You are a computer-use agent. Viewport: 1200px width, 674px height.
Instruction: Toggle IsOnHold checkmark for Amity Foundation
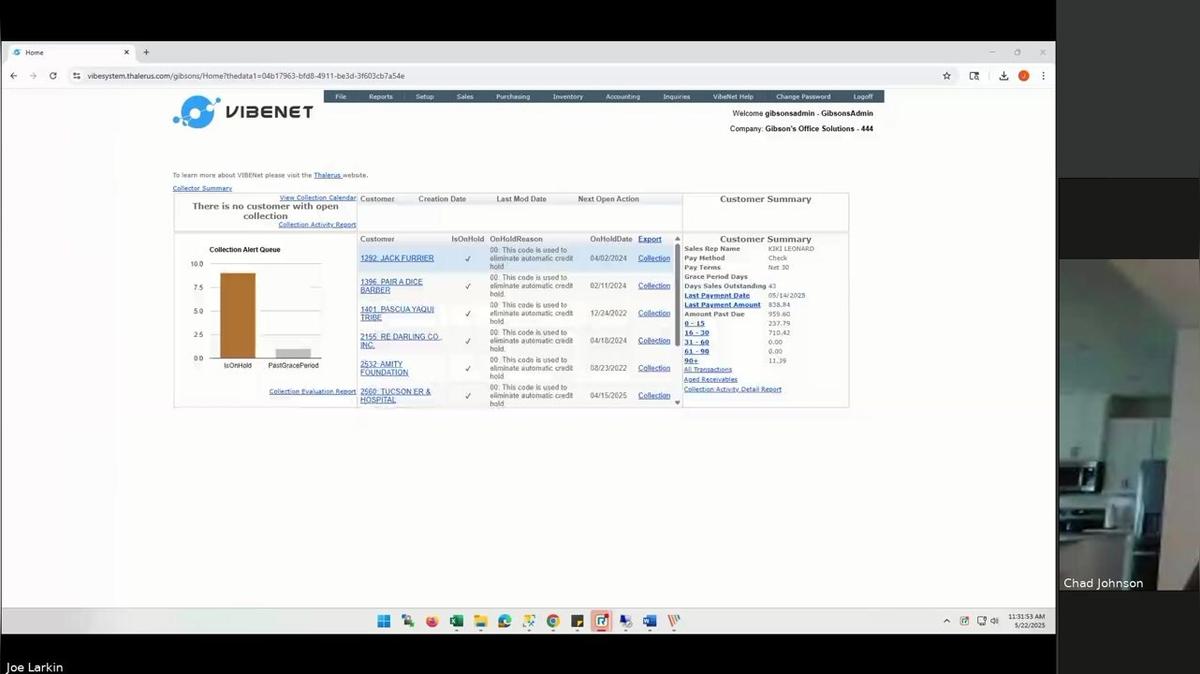(x=467, y=369)
